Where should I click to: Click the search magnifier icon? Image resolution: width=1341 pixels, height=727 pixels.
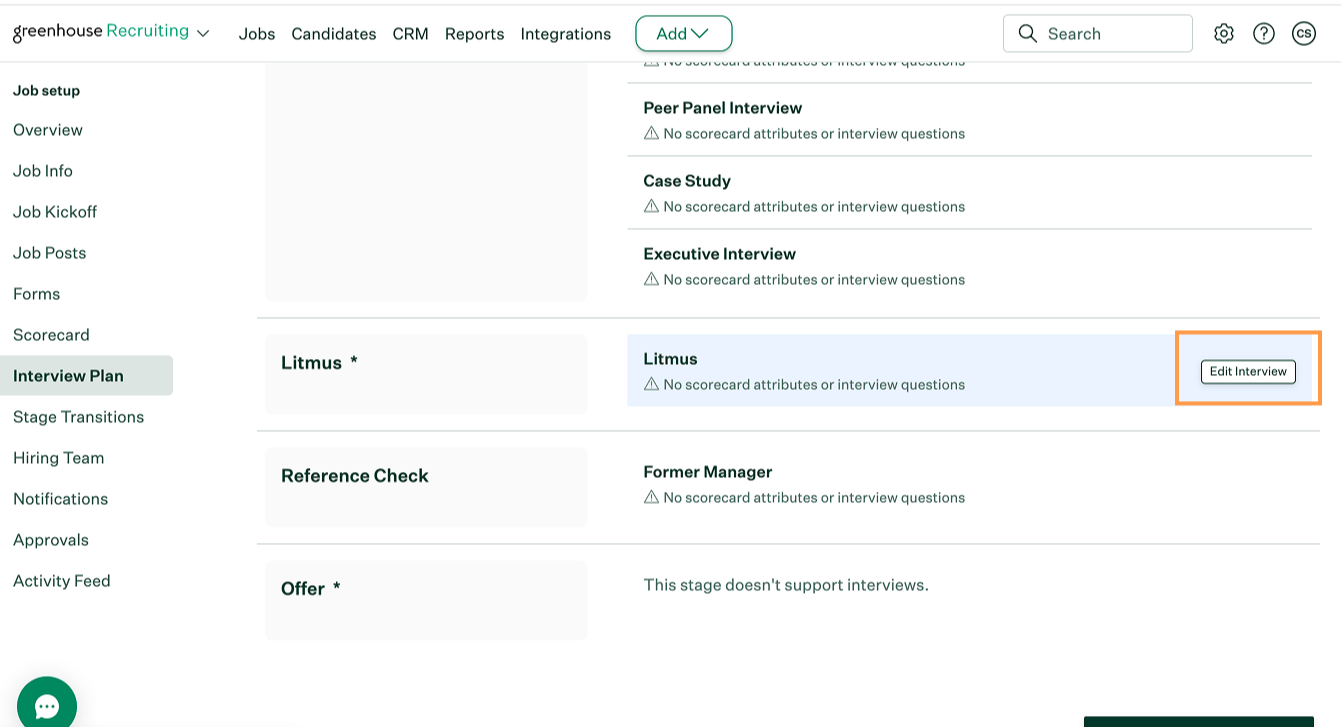point(1027,34)
